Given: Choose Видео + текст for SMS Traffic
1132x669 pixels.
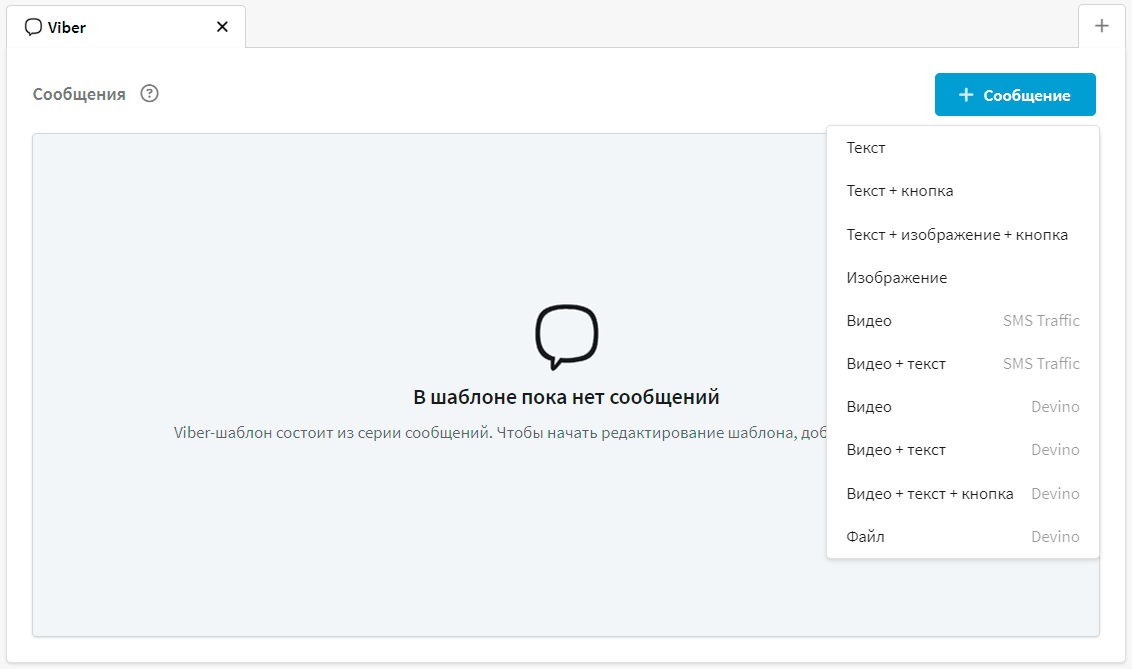Looking at the screenshot, I should coord(963,364).
